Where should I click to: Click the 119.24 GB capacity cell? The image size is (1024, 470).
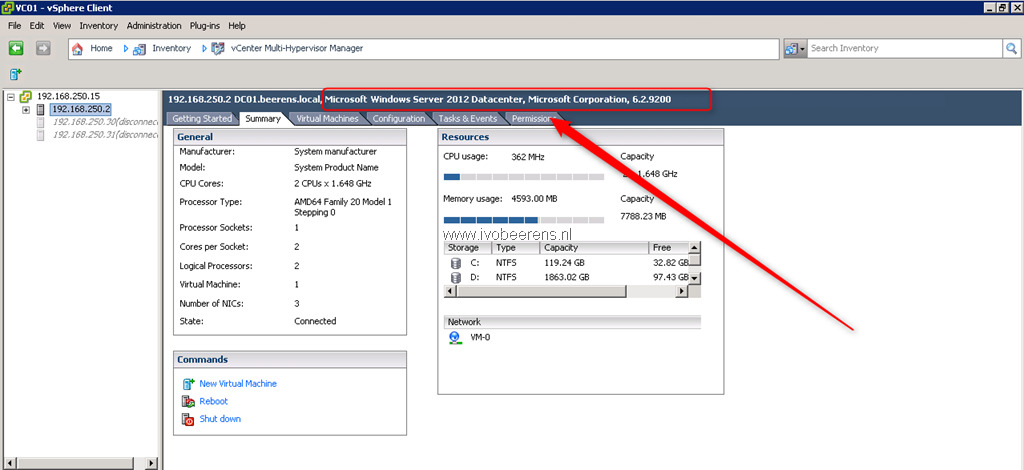click(564, 263)
